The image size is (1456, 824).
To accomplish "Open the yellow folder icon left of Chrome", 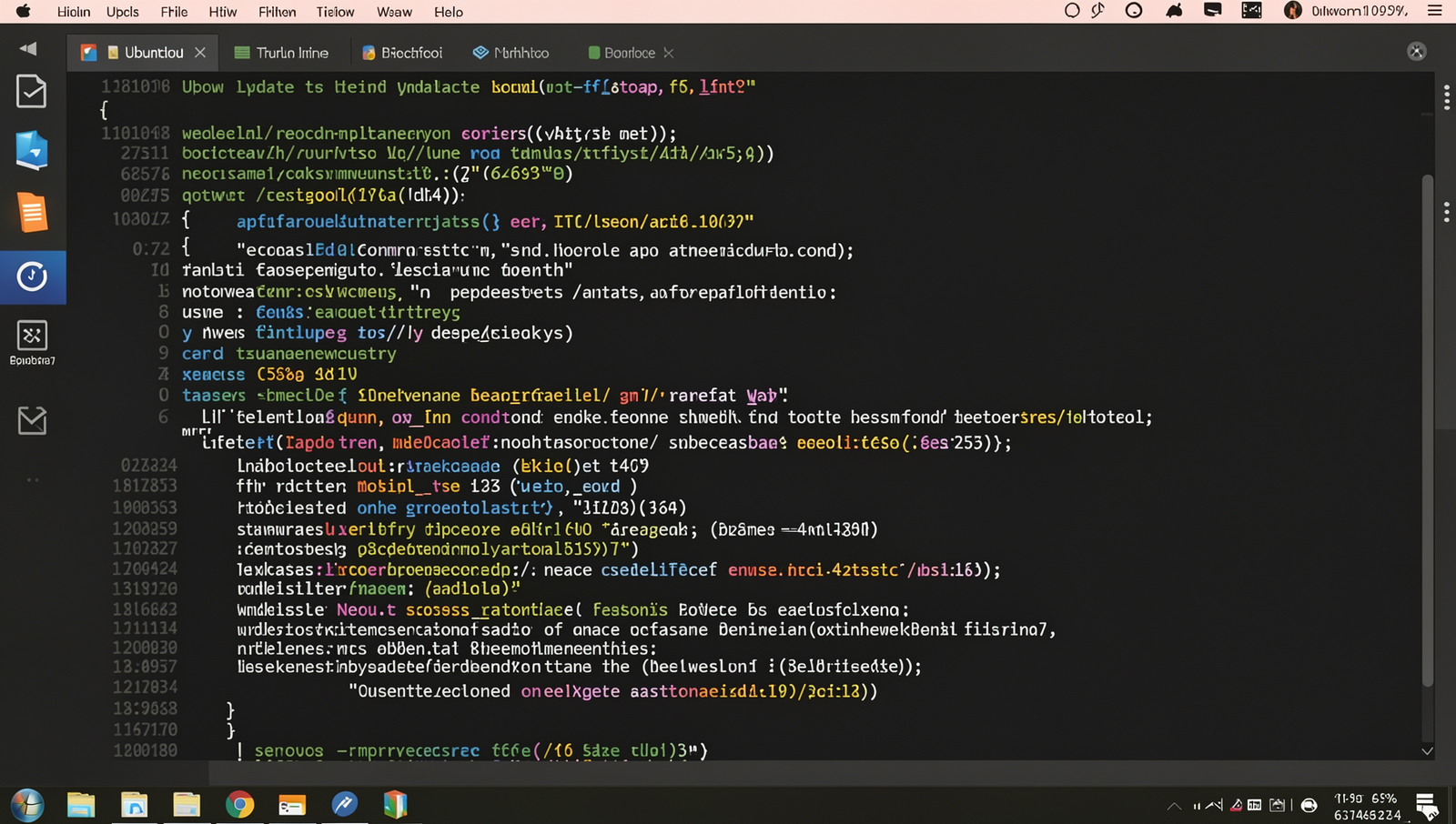I will (187, 805).
